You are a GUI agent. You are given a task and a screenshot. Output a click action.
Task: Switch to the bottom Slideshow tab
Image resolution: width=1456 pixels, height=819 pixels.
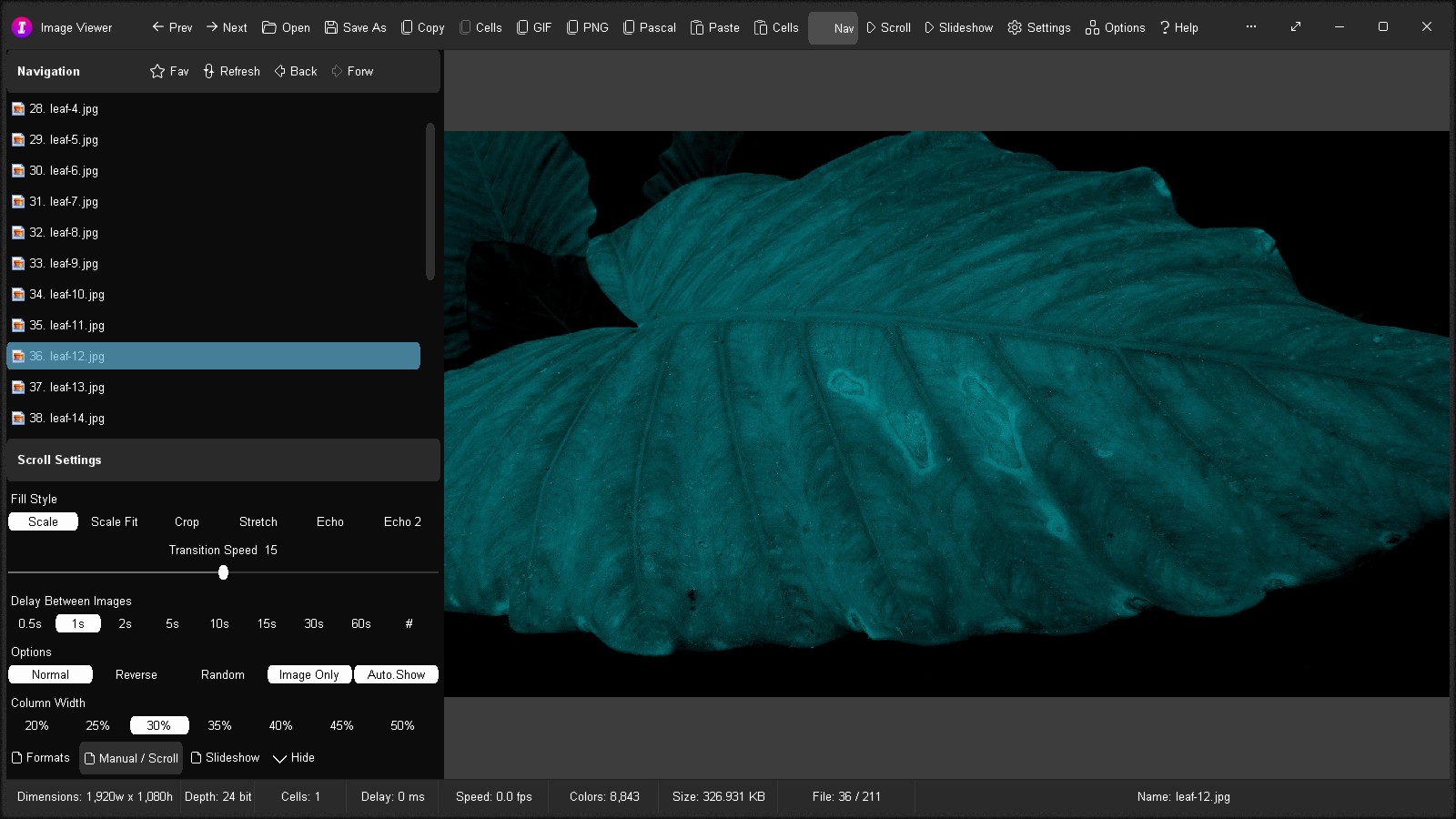pos(225,757)
